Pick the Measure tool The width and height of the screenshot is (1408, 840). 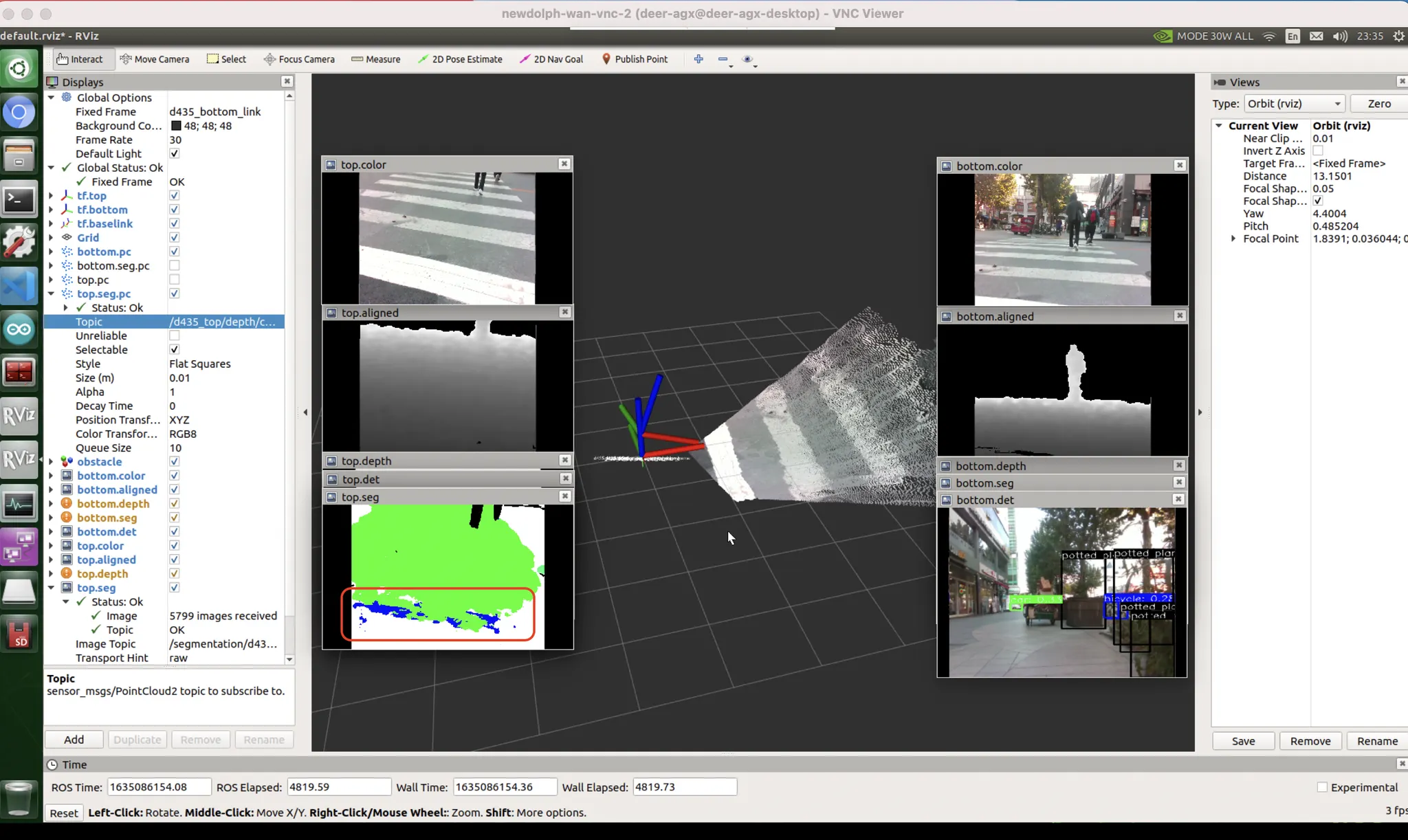pos(375,59)
